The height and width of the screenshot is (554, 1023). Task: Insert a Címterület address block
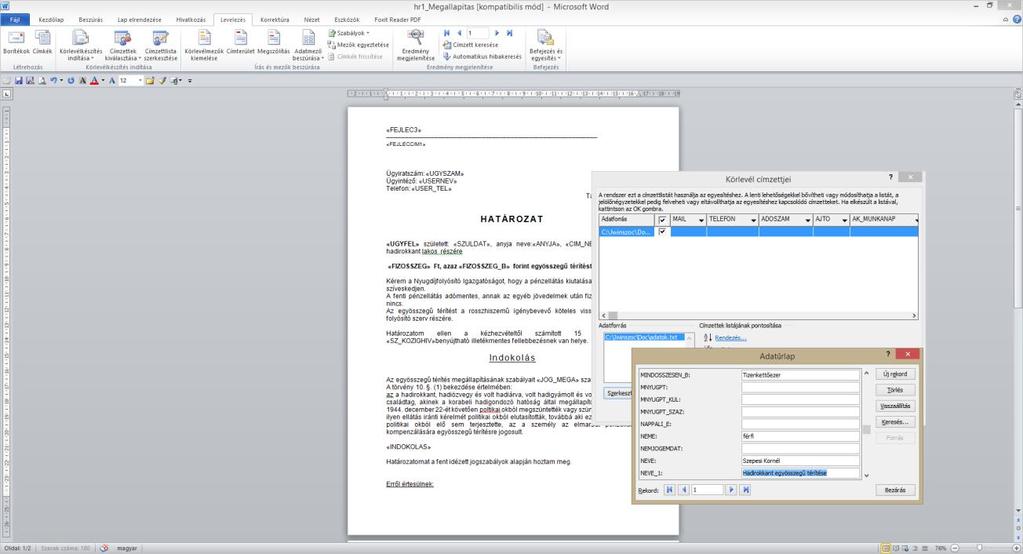pos(241,43)
